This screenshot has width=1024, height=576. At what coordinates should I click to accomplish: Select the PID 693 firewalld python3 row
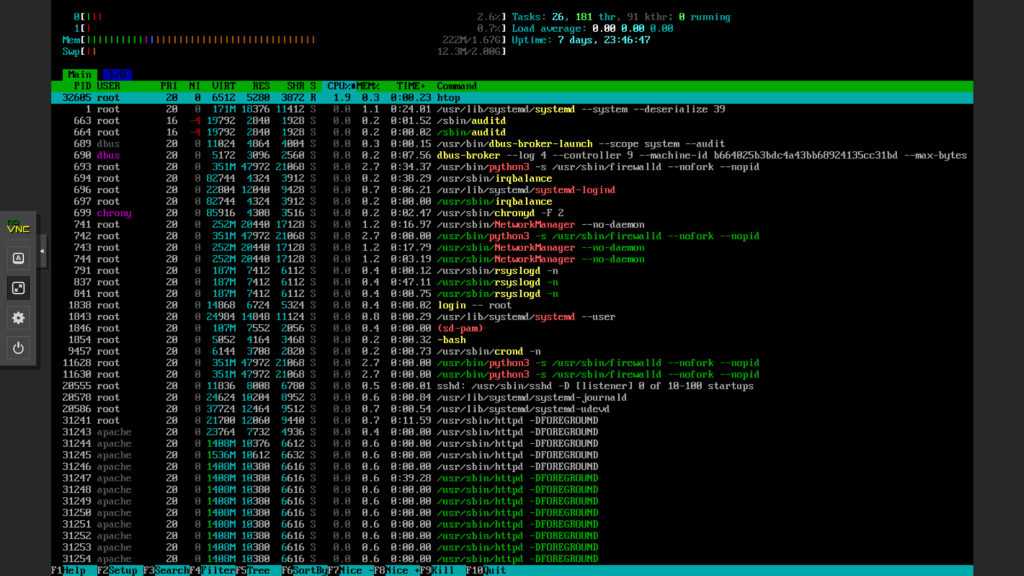[512, 167]
